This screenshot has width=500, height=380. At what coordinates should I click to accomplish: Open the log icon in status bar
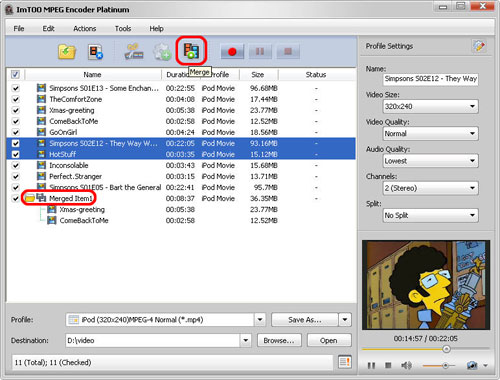[345, 362]
